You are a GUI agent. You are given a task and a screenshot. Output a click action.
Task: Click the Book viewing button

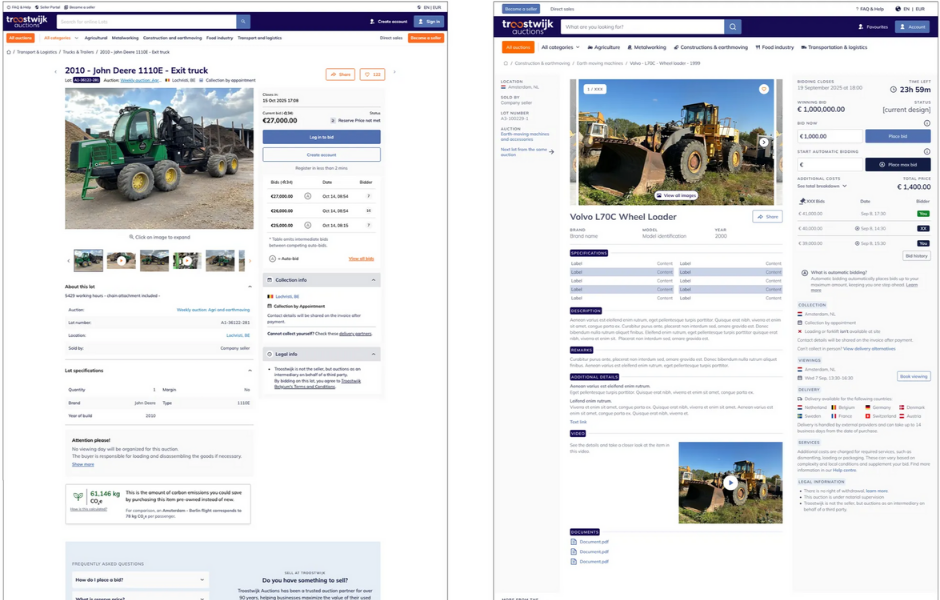(x=913, y=376)
